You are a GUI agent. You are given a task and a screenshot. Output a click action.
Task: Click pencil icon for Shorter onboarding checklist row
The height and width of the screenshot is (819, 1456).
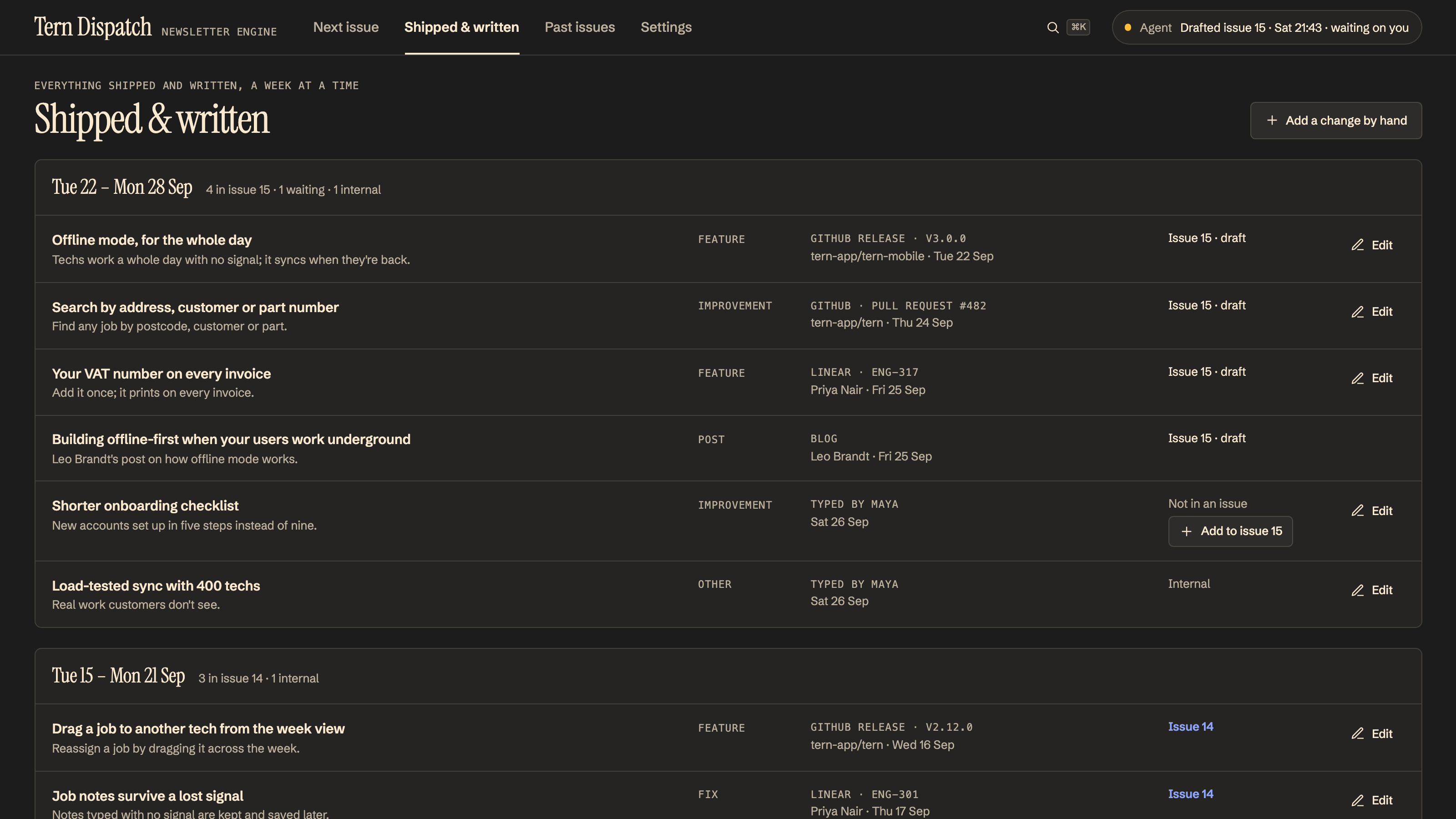pyautogui.click(x=1358, y=511)
